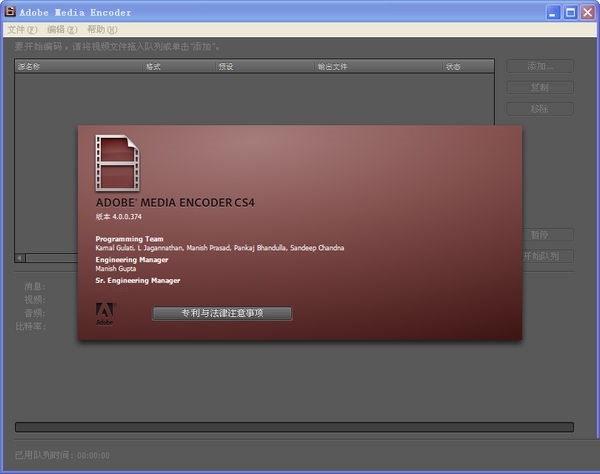Viewport: 600px width, 474px height.
Task: Click the 状态 column header
Action: (x=469, y=67)
